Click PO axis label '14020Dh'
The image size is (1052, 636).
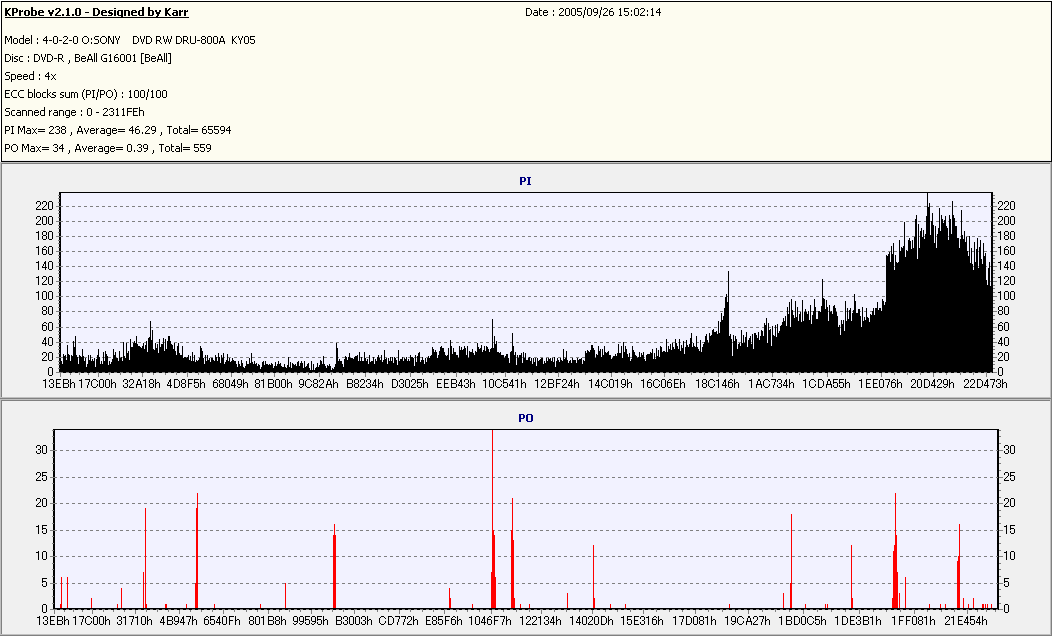[x=591, y=621]
